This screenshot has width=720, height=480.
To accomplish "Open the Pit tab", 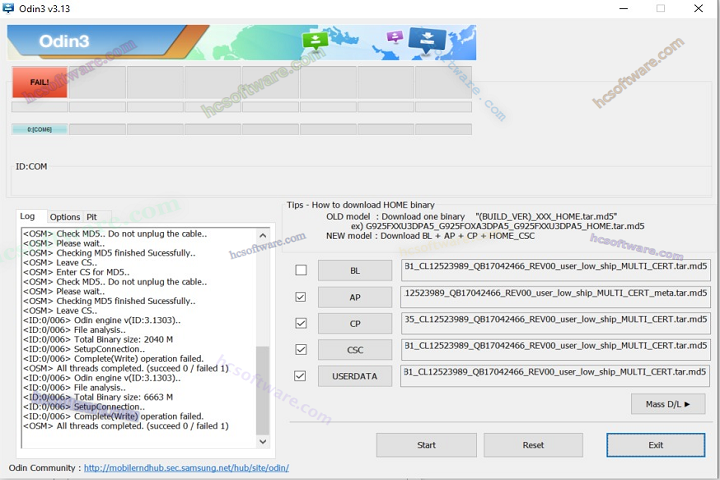I will point(92,217).
